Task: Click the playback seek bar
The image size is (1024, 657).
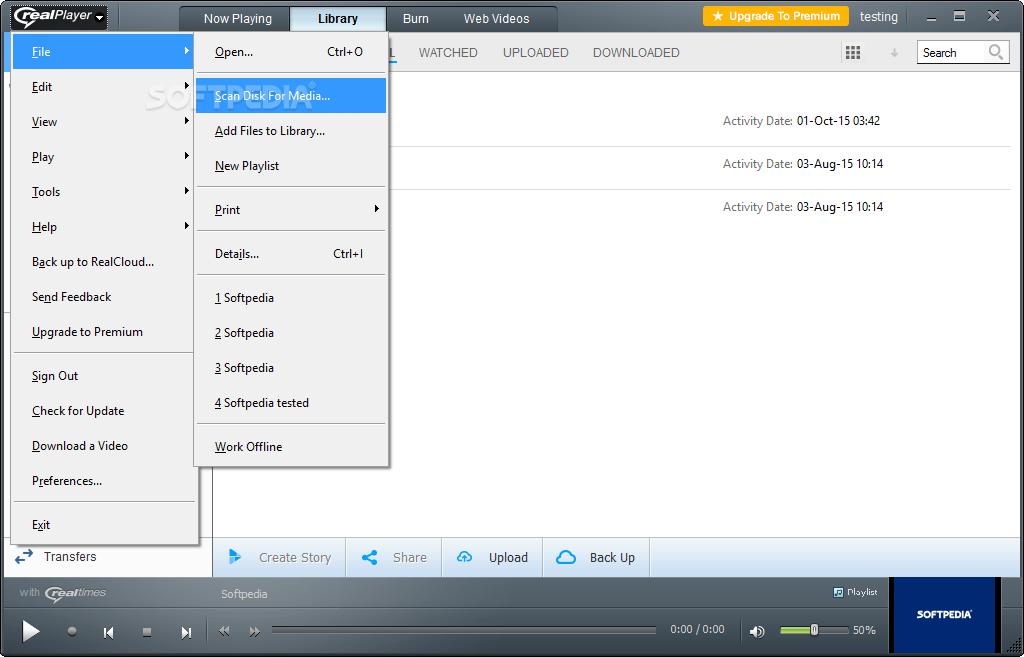Action: (464, 630)
